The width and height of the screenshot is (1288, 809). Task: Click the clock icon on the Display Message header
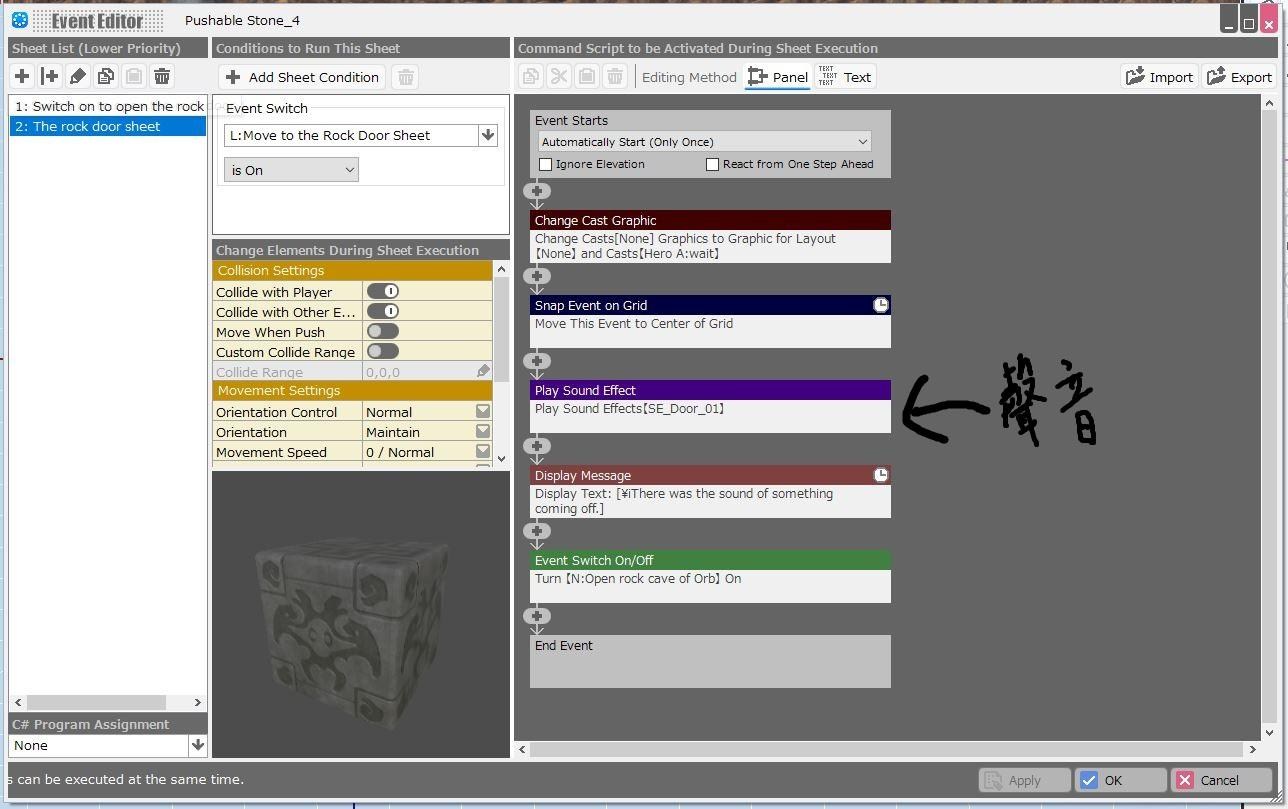coord(880,475)
